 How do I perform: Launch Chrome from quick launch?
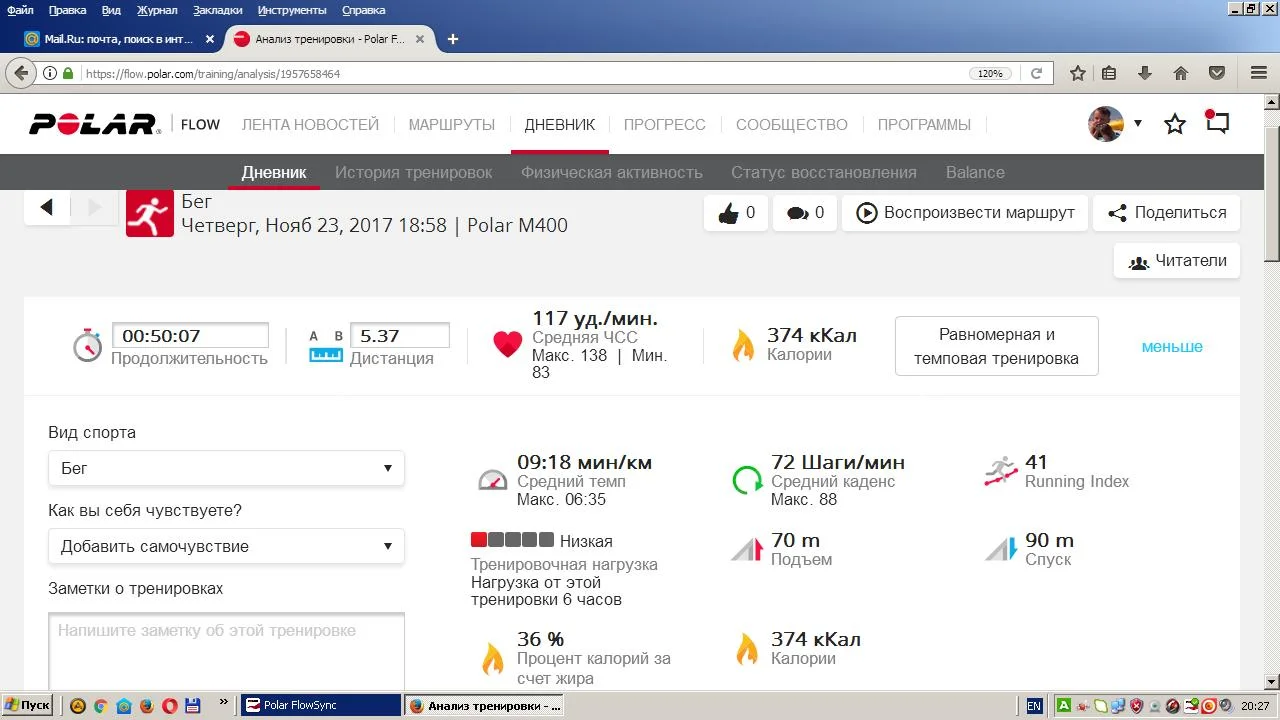click(100, 706)
